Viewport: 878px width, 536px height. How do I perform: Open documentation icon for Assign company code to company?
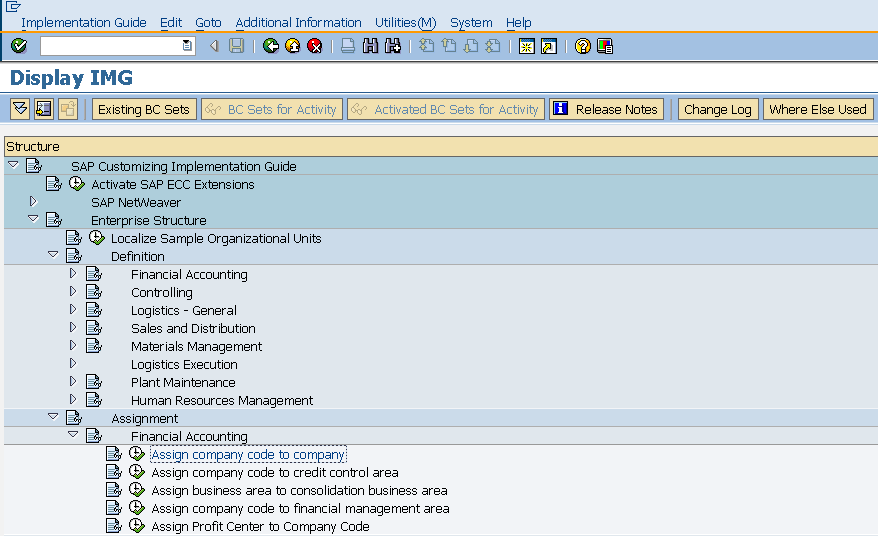pos(114,454)
